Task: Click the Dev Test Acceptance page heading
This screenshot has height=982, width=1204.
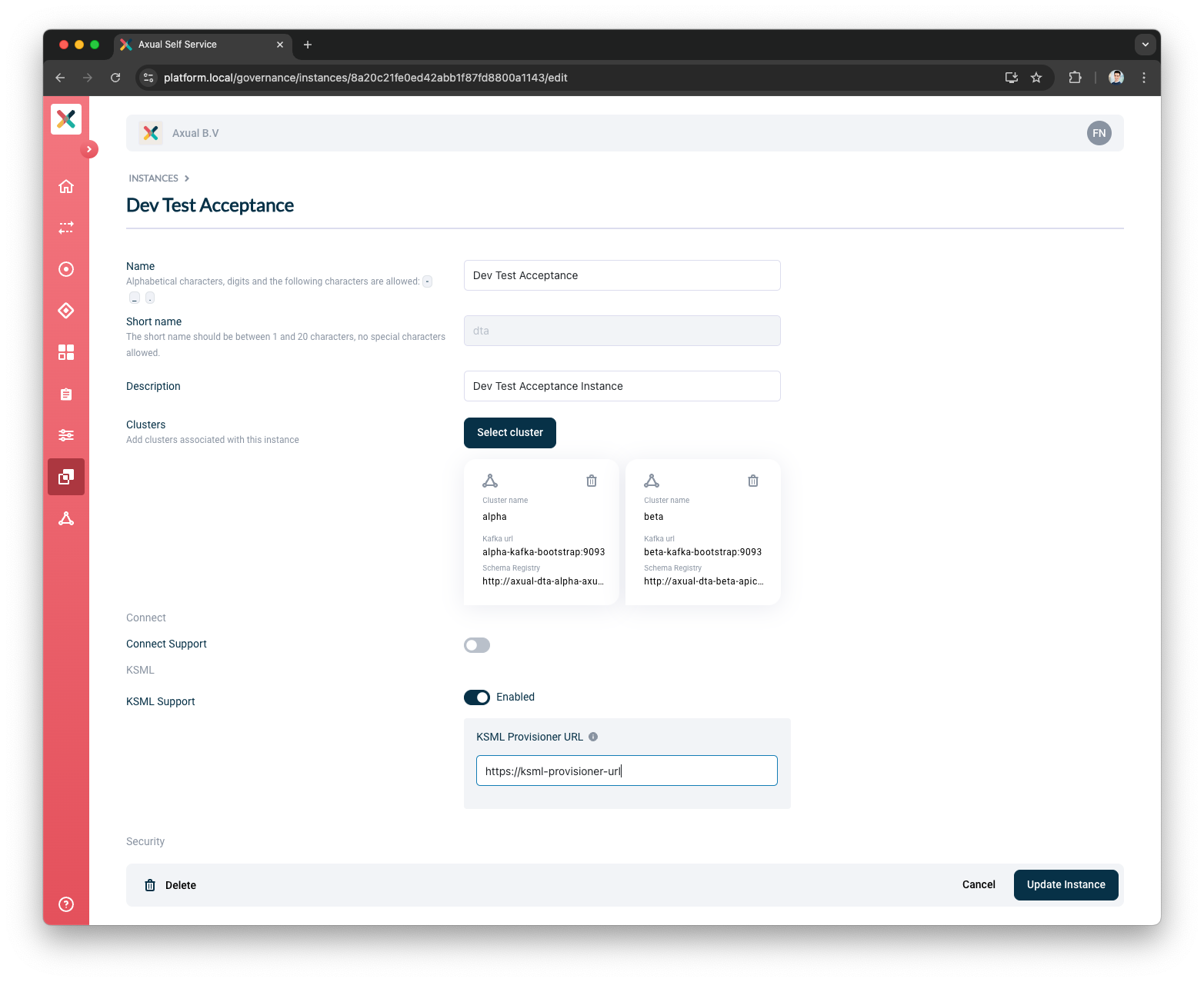Action: (x=210, y=205)
